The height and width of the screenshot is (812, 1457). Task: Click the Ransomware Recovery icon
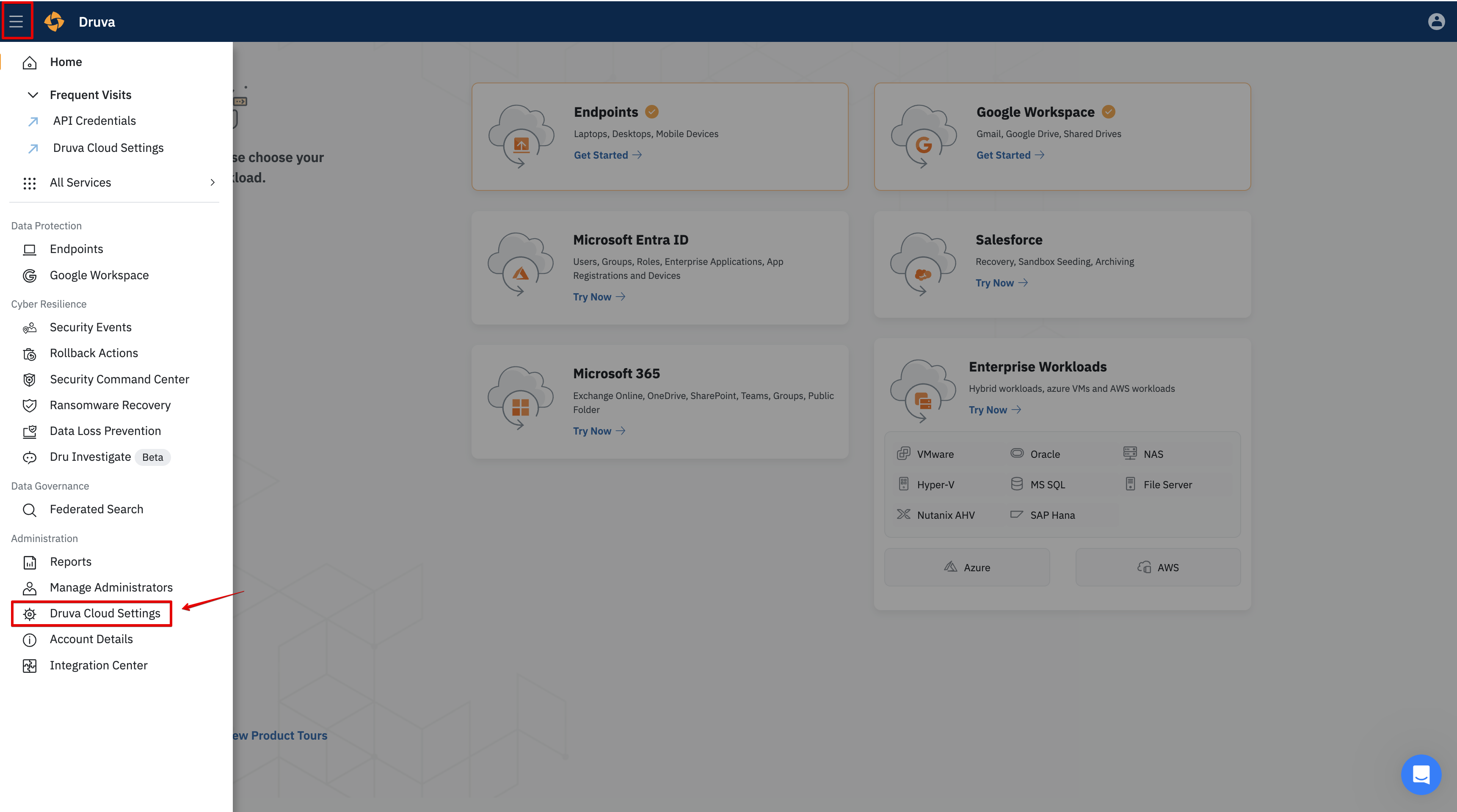coord(29,405)
